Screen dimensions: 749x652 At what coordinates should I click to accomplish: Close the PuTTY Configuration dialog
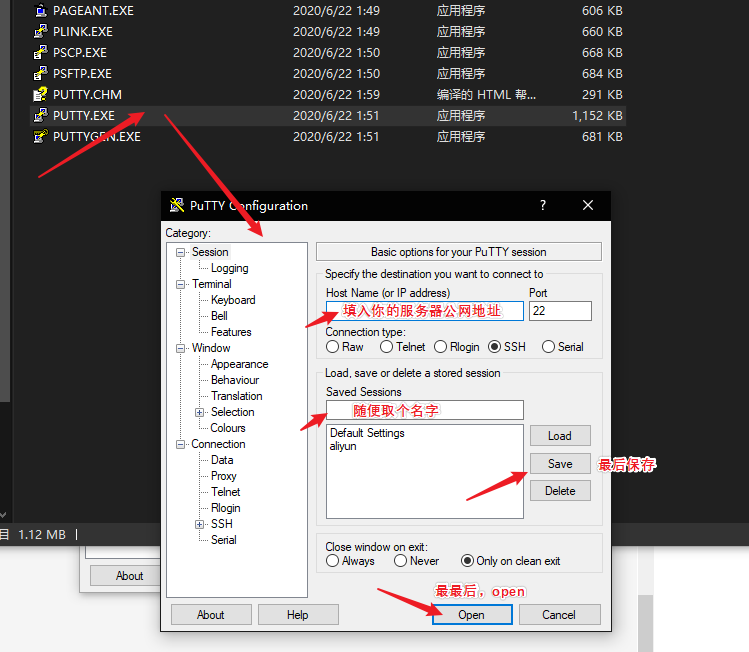click(588, 205)
